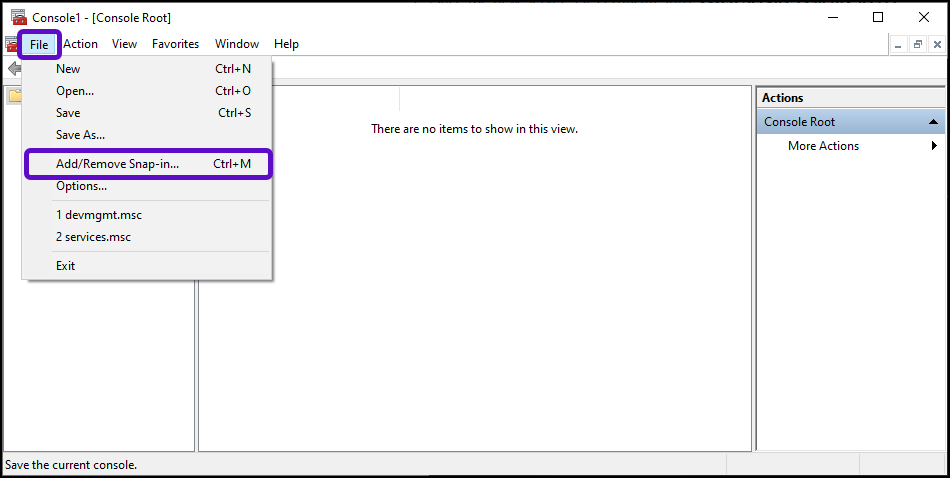Open Options... from the File menu
The image size is (950, 478).
81,186
